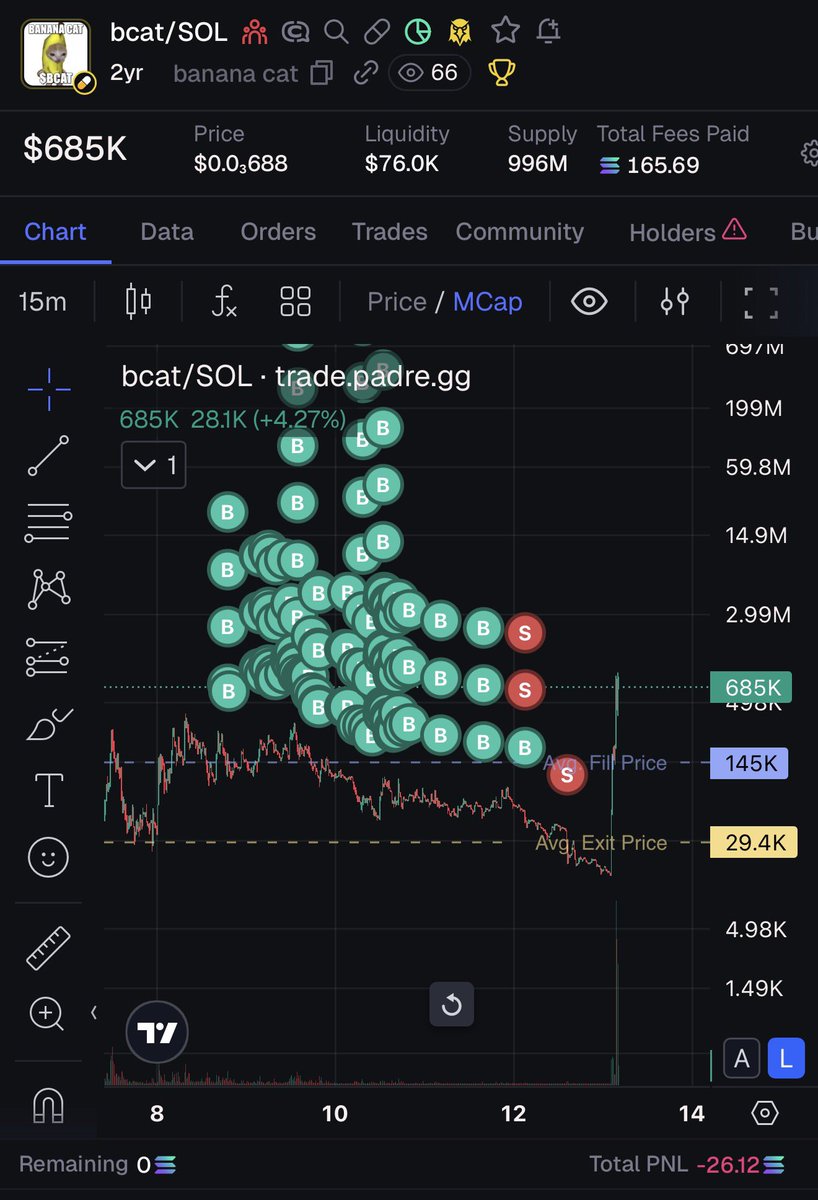This screenshot has width=818, height=1200.
Task: Enter fullscreen chart mode
Action: point(761,301)
